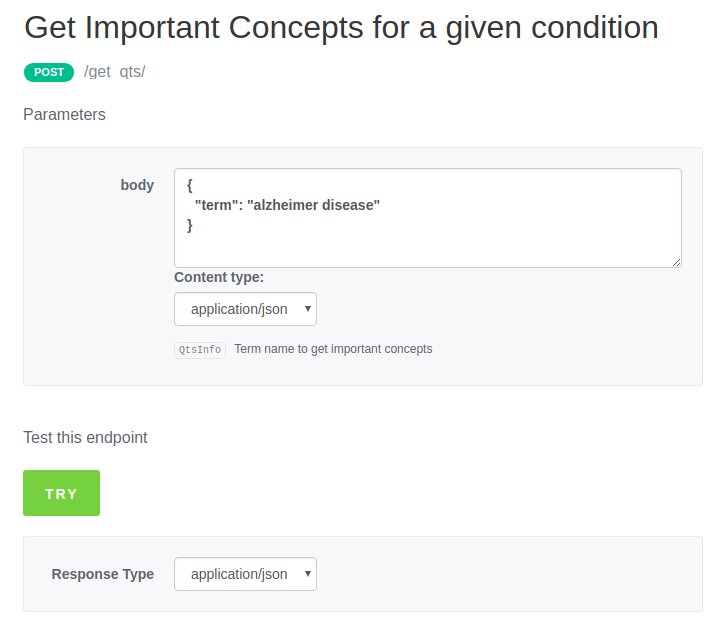Click the 'Test this endpoint' heading

[x=85, y=437]
